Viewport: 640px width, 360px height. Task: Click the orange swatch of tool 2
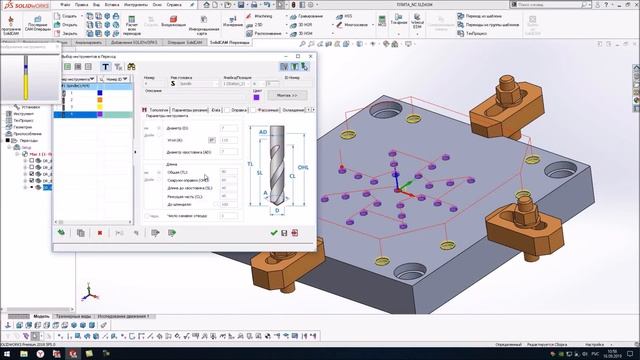(x=100, y=100)
